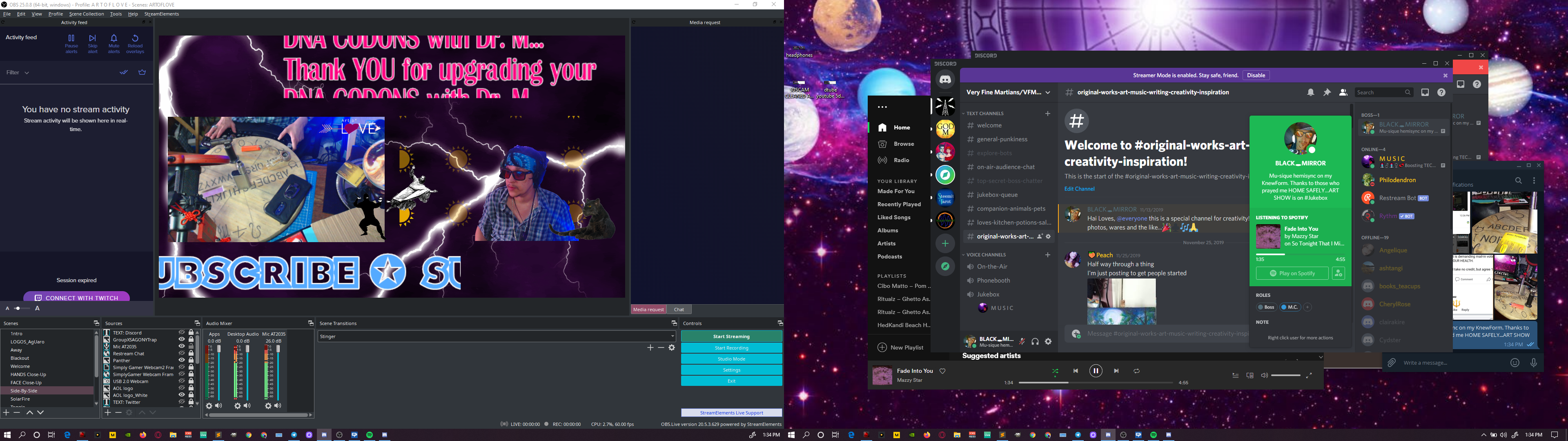This screenshot has width=1568, height=441.
Task: Show pinned messages in Discord
Action: pos(1327,93)
